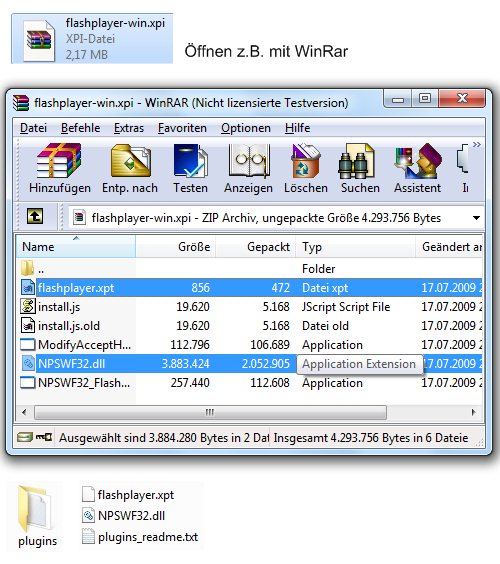Click the NPSWF32_Flash application icon
Viewport: 500px width, 564px height.
[x=28, y=382]
